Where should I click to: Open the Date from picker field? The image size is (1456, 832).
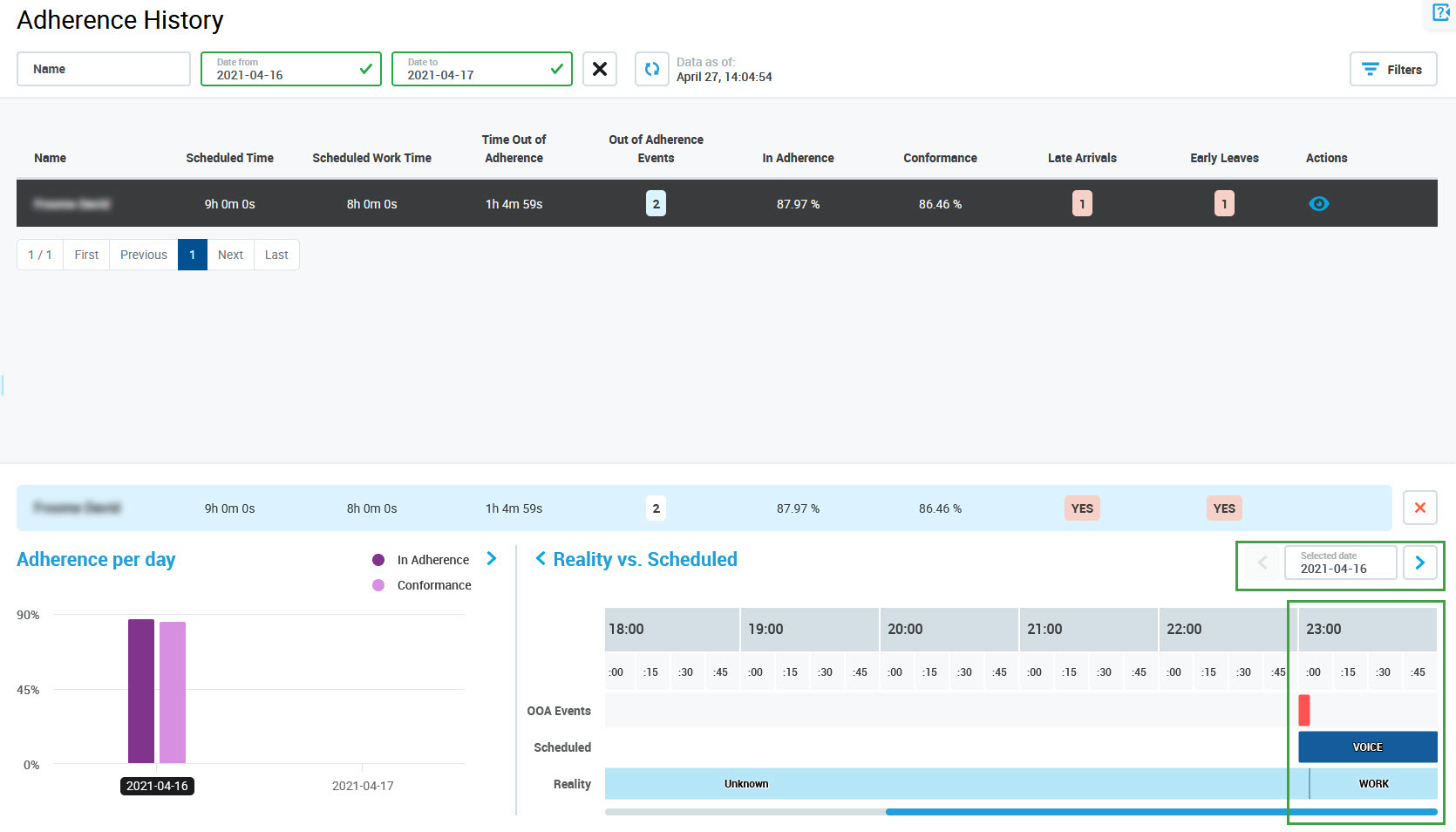pyautogui.click(x=290, y=69)
